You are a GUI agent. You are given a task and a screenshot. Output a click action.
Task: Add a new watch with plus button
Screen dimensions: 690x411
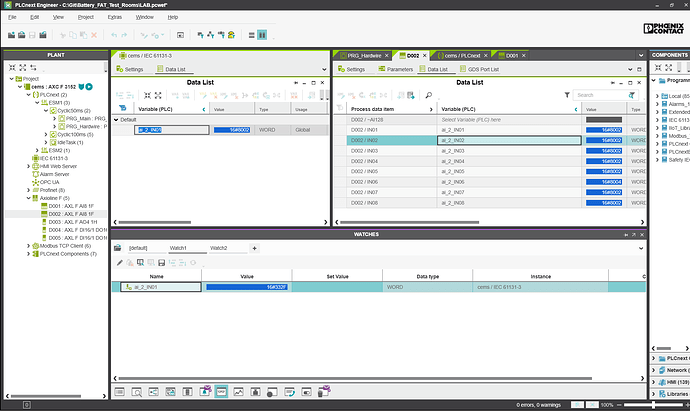[254, 247]
